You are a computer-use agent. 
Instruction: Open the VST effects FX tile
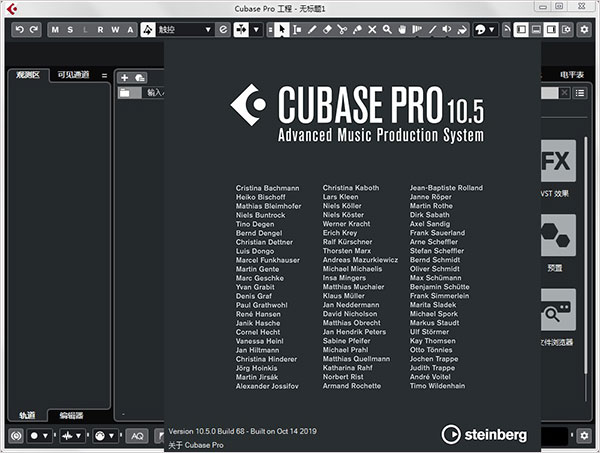point(558,161)
